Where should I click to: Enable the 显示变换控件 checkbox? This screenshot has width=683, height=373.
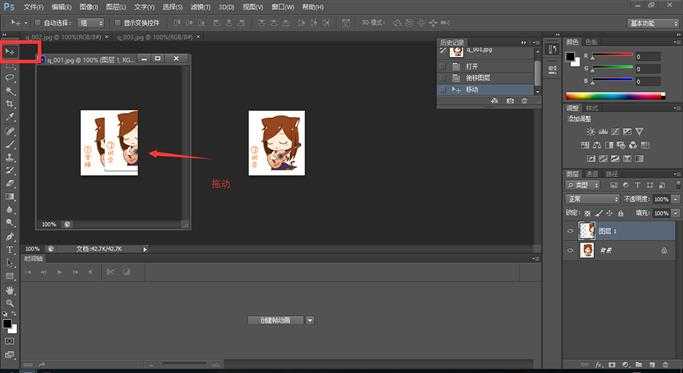click(x=117, y=22)
